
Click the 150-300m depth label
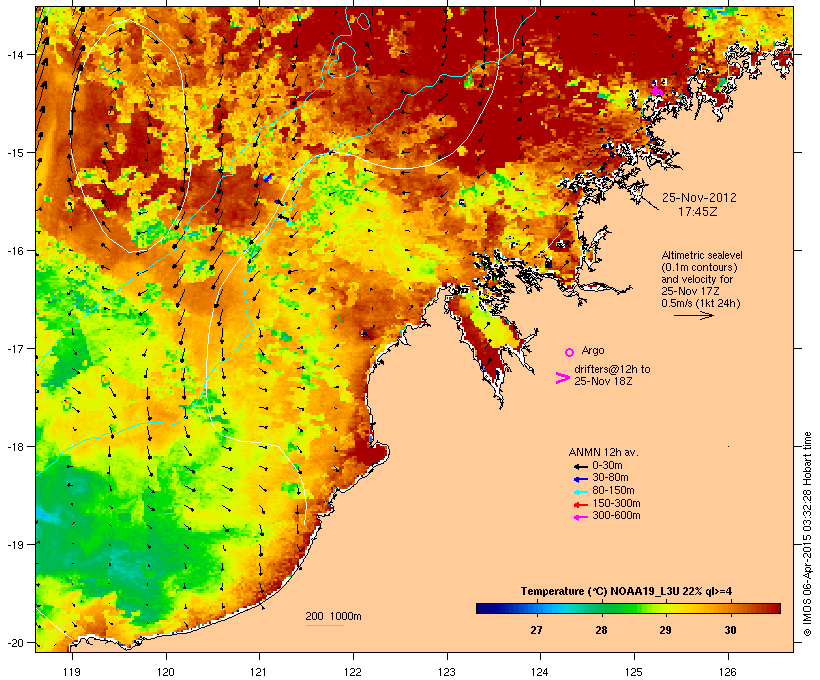(616, 503)
